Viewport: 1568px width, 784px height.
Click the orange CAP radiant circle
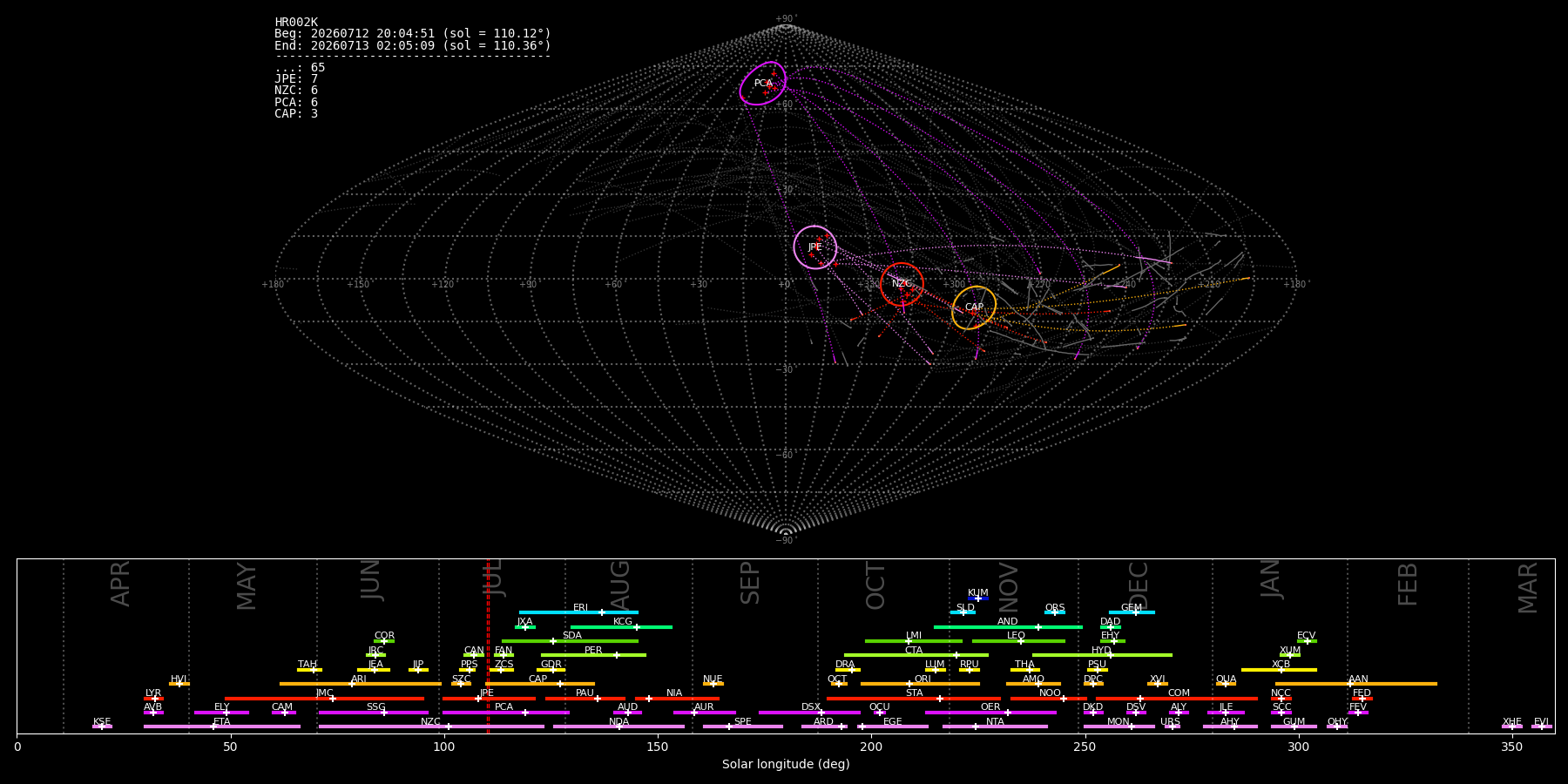click(x=974, y=308)
